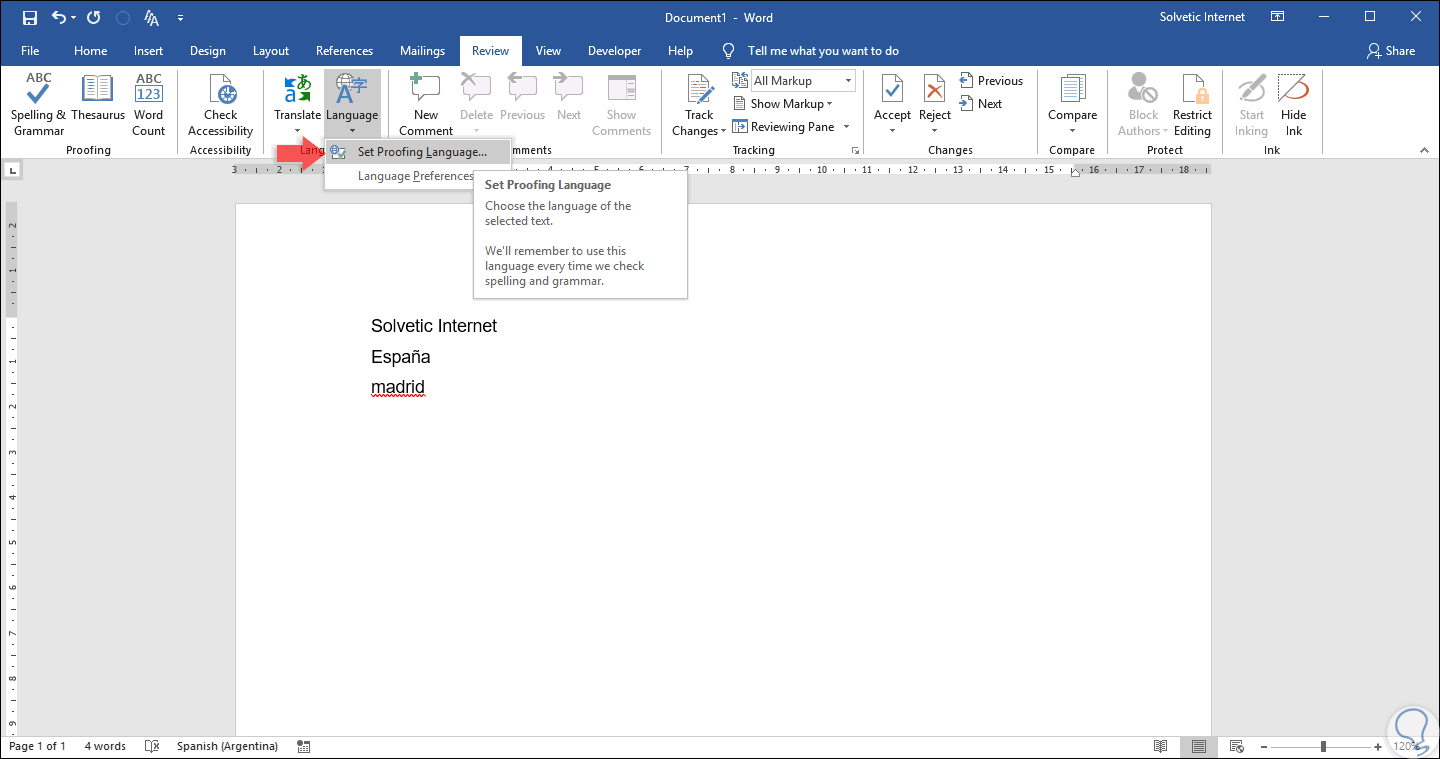Open the Design tab
The width and height of the screenshot is (1440, 759).
pyautogui.click(x=208, y=51)
